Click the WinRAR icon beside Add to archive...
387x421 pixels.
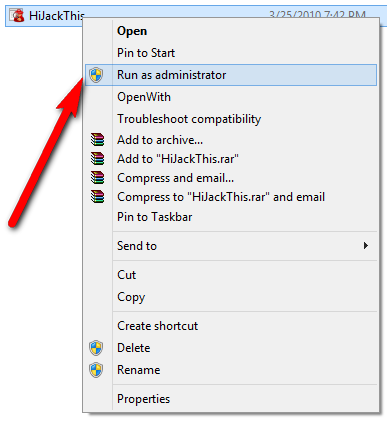[97, 140]
